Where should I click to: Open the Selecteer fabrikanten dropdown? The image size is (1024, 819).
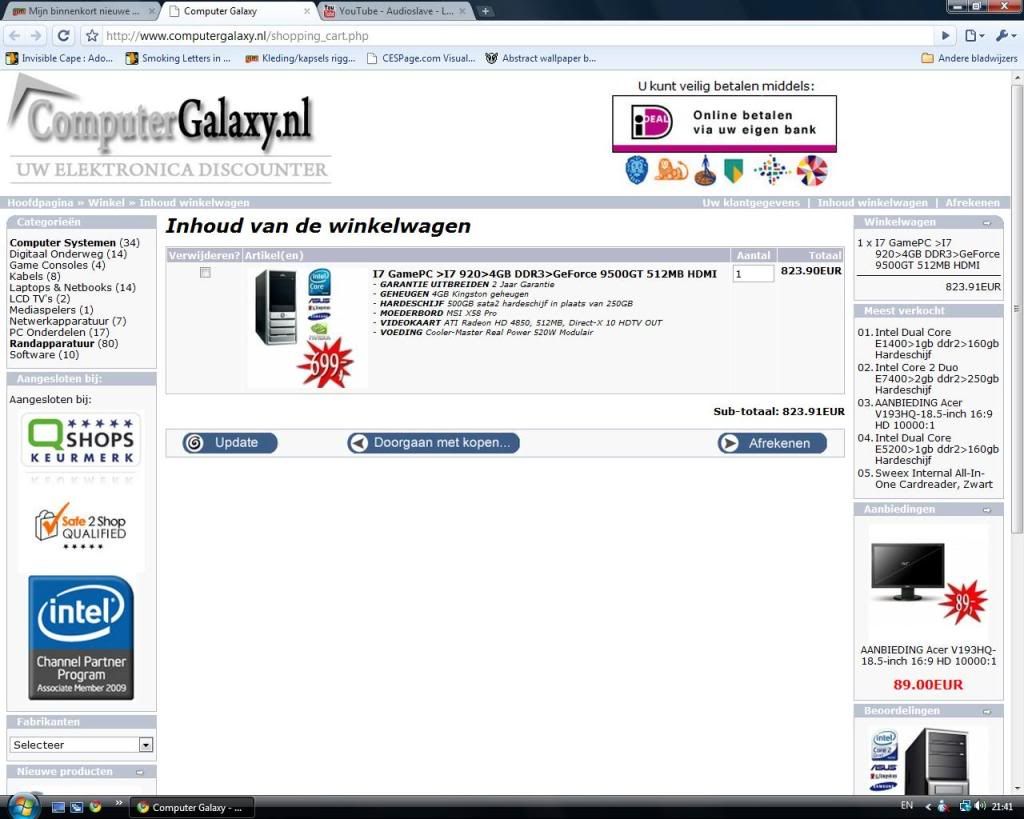82,745
